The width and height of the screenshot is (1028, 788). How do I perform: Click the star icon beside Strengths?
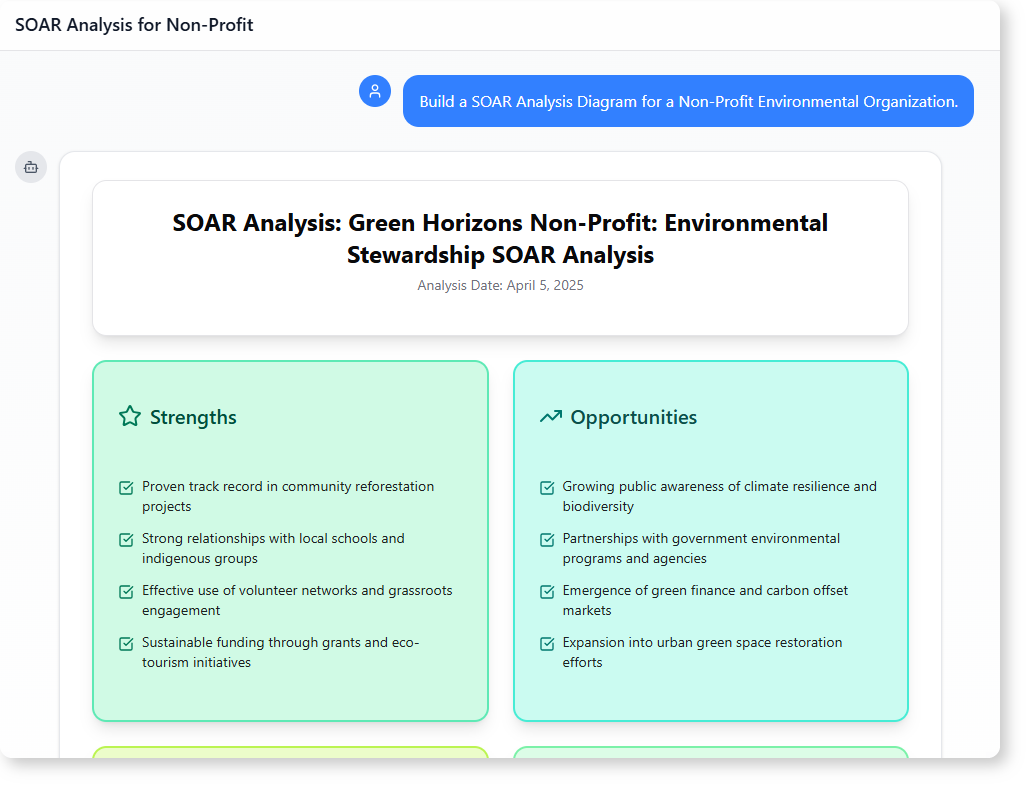pos(129,416)
